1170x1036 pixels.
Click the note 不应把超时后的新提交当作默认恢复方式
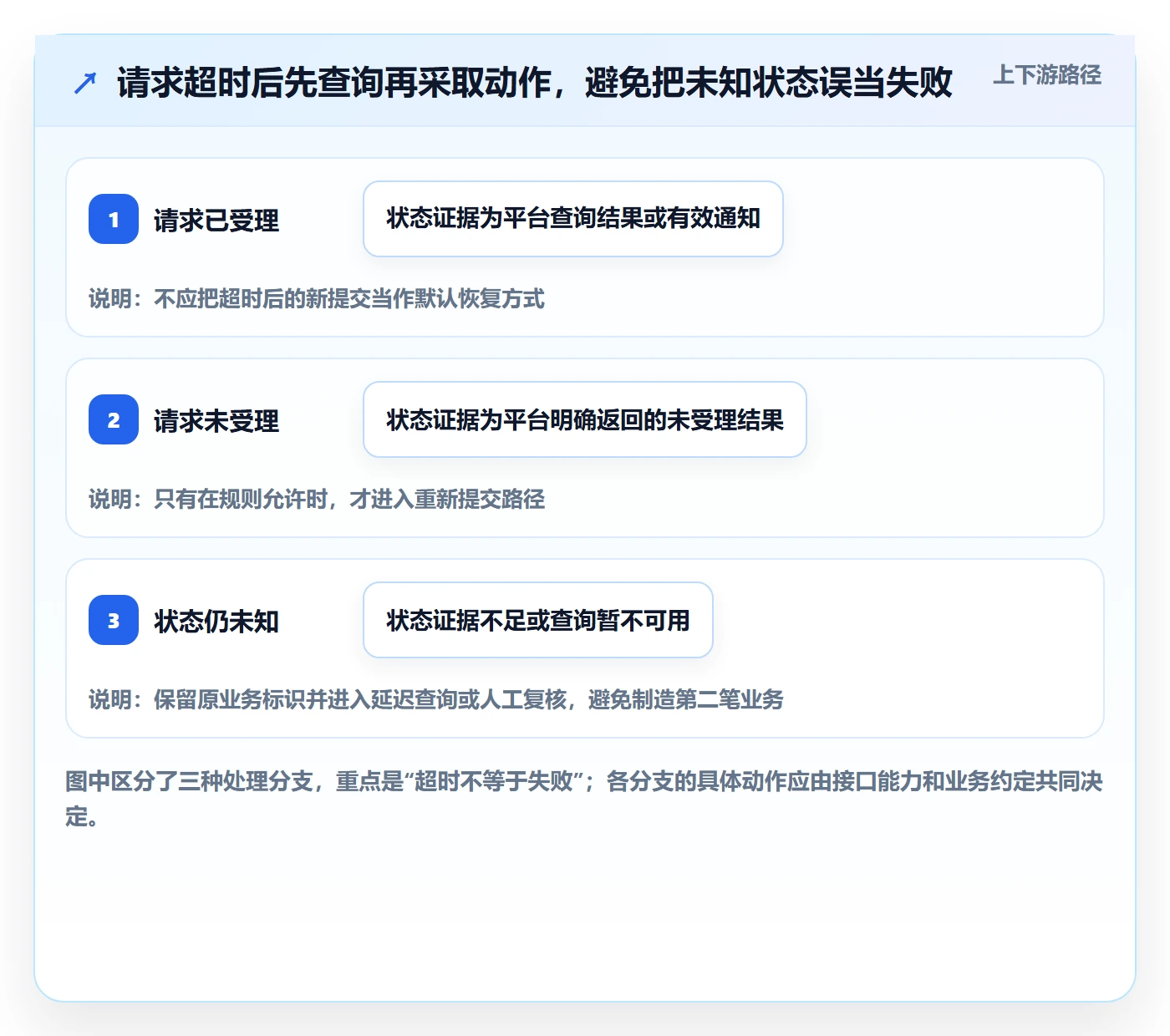coord(349,299)
